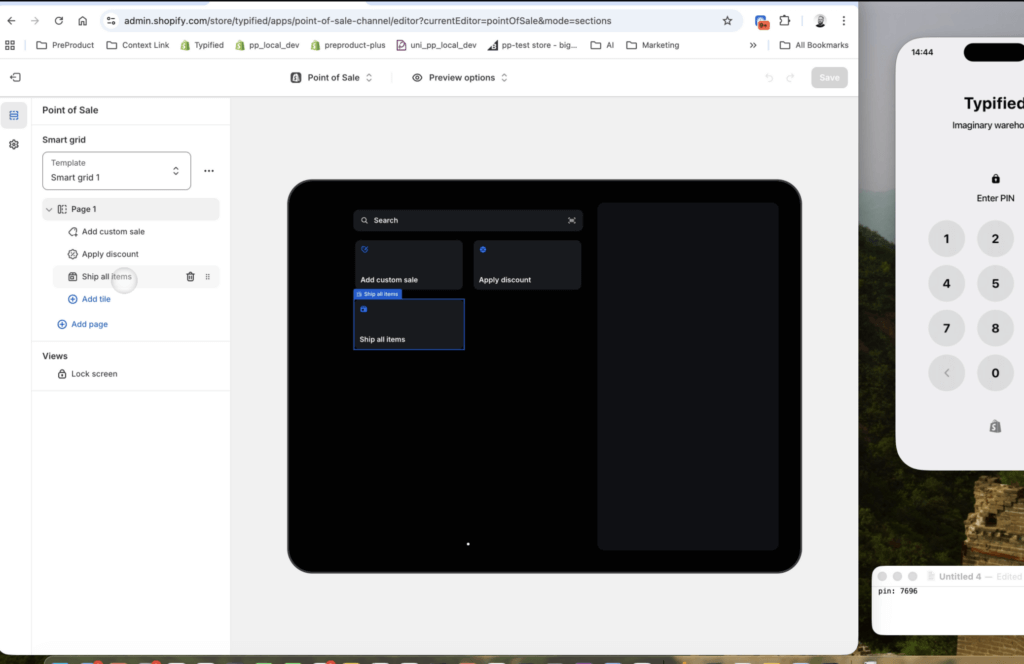
Task: Select Add custom sale in the tree
Action: pyautogui.click(x=113, y=232)
